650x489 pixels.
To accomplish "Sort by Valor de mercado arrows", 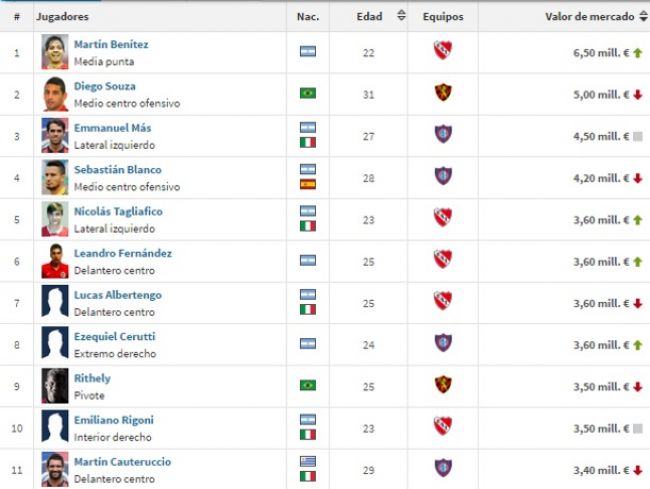I will [642, 16].
